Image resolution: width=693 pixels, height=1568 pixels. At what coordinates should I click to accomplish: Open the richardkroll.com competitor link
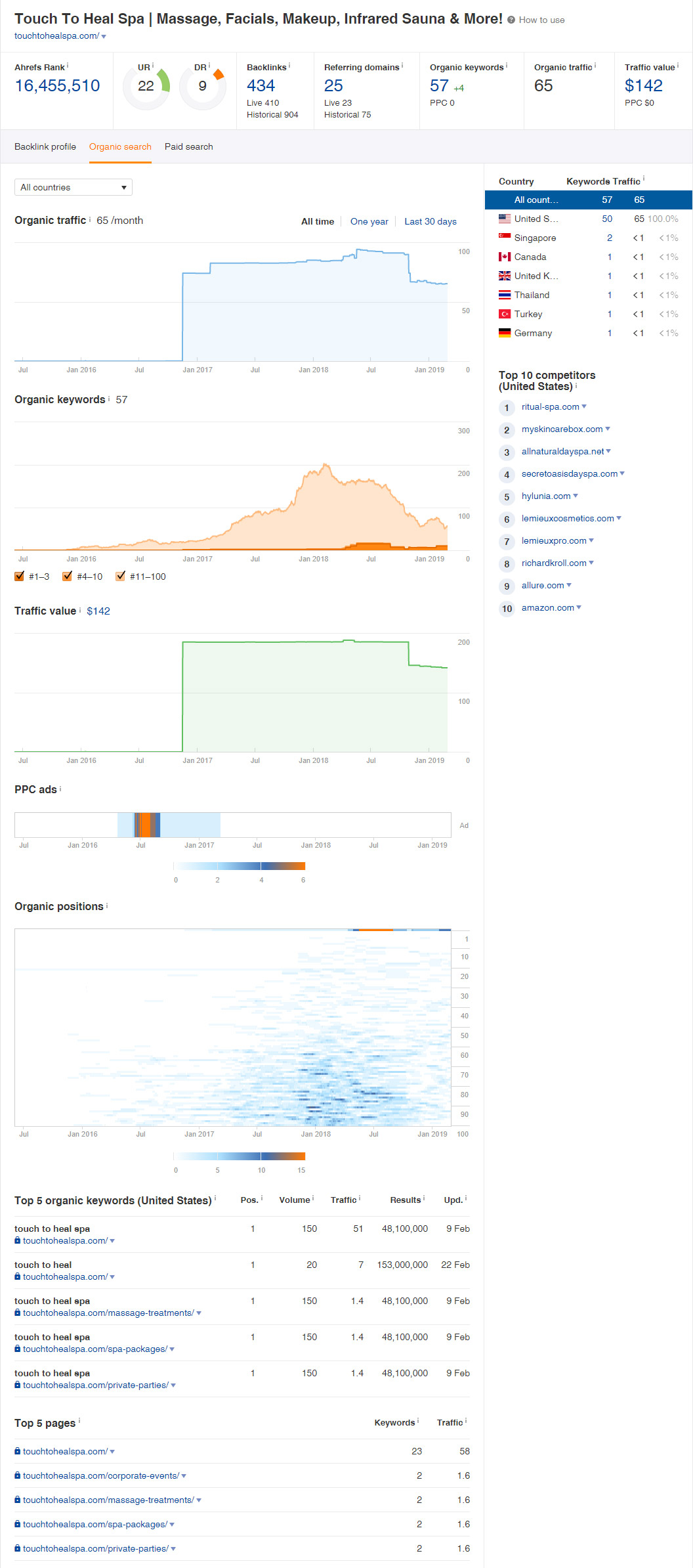pos(554,563)
